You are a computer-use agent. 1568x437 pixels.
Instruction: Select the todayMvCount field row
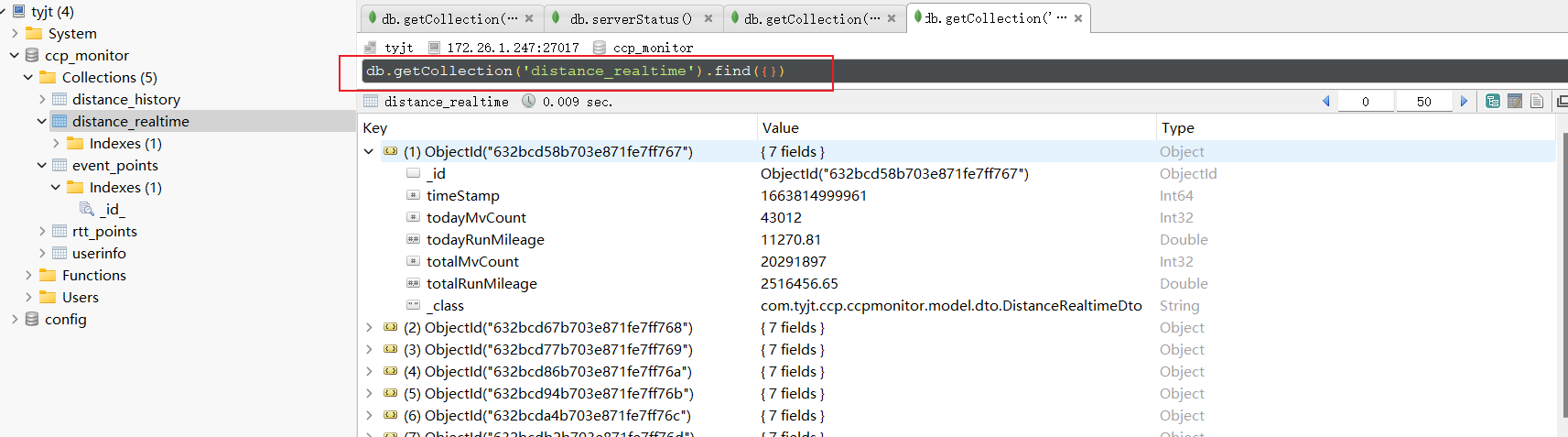coord(957,218)
